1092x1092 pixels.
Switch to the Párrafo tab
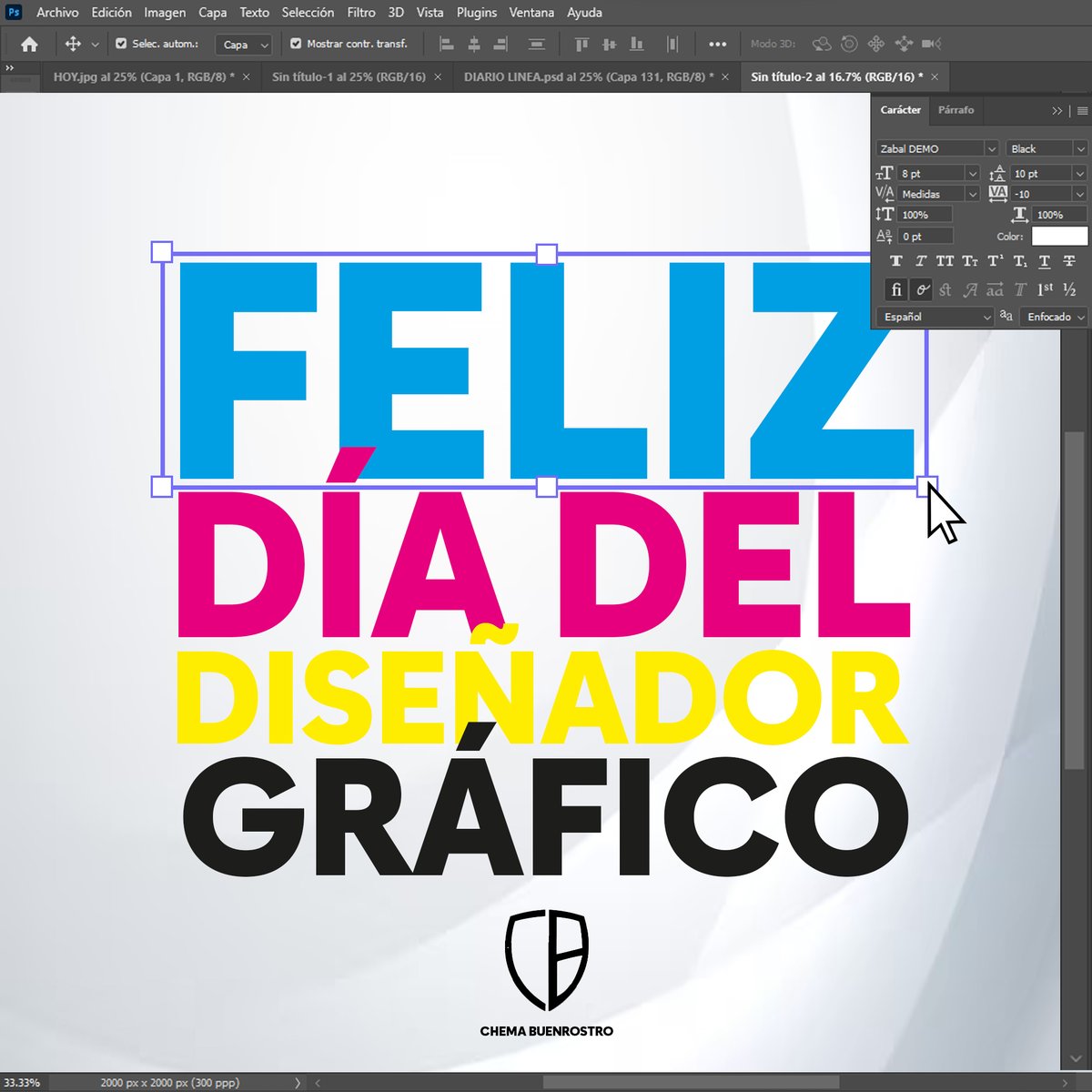[955, 110]
